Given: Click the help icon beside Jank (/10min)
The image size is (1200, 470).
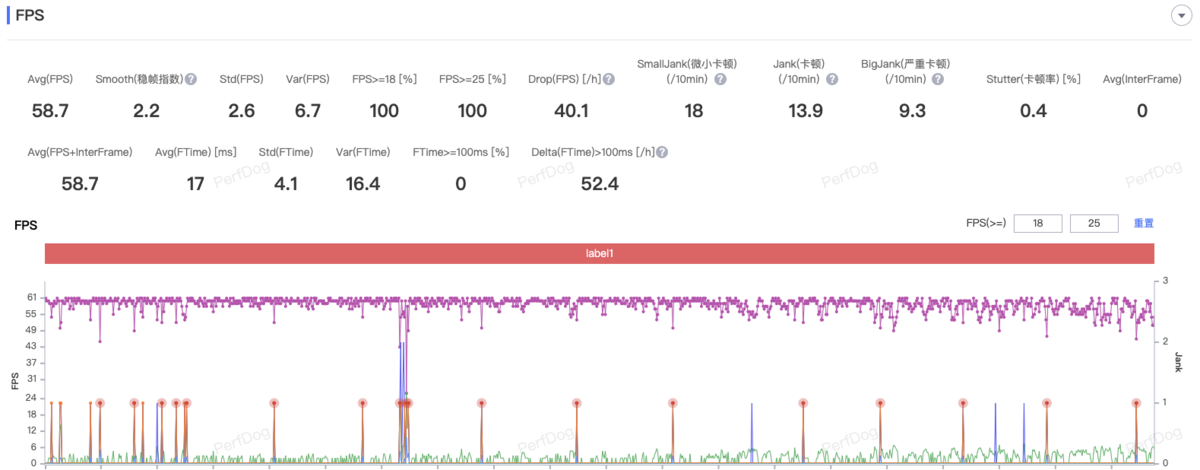Looking at the screenshot, I should [833, 79].
